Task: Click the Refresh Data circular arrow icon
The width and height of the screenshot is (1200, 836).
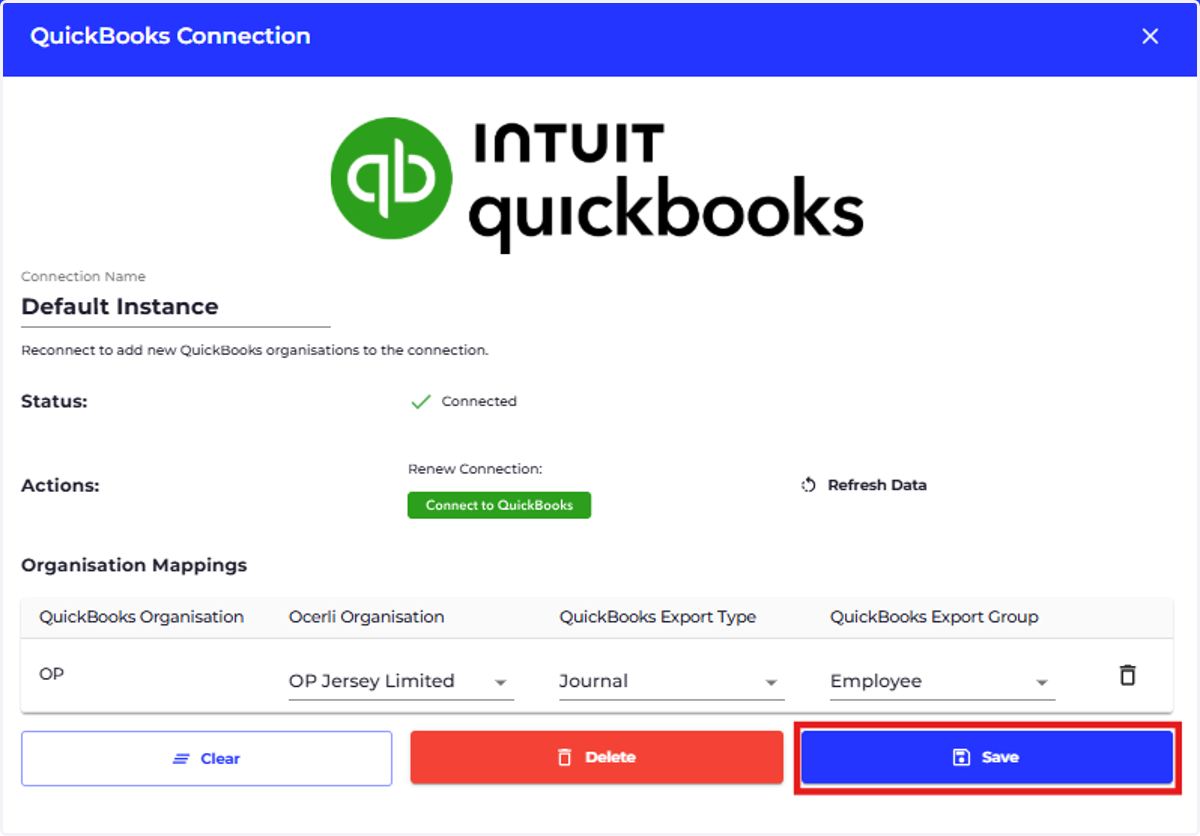Action: (809, 485)
